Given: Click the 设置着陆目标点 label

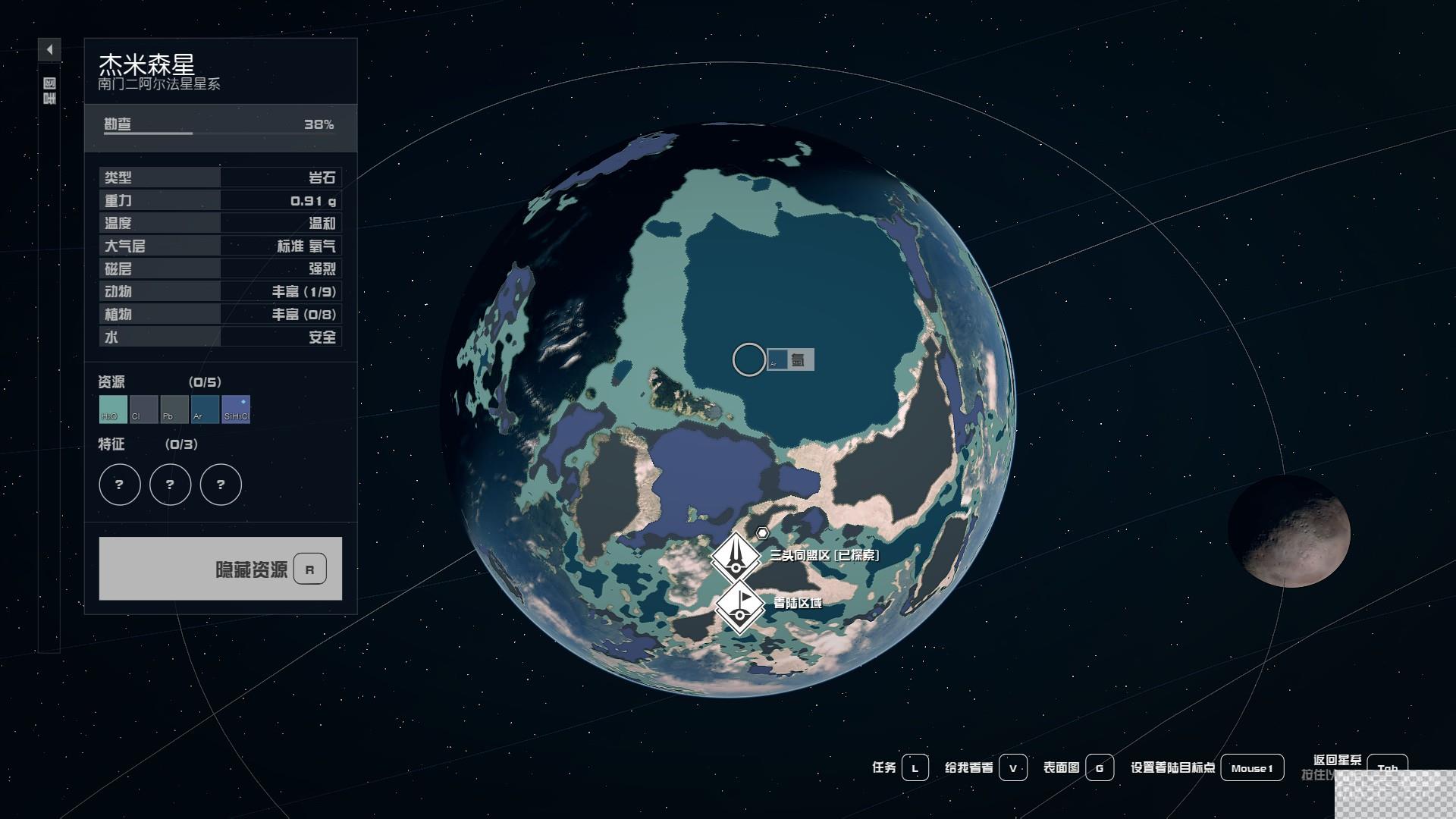Looking at the screenshot, I should click(x=1173, y=767).
